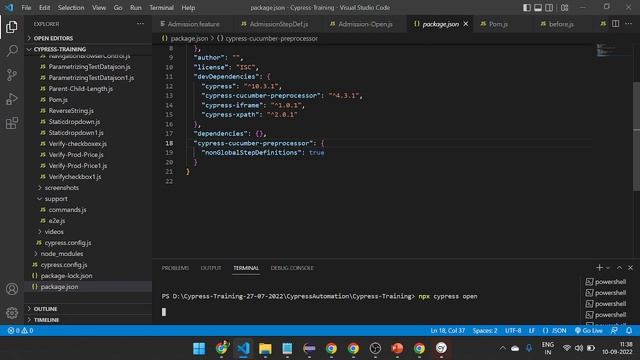This screenshot has height=360, width=640.
Task: Select the third powershell terminal entry
Action: (606, 304)
